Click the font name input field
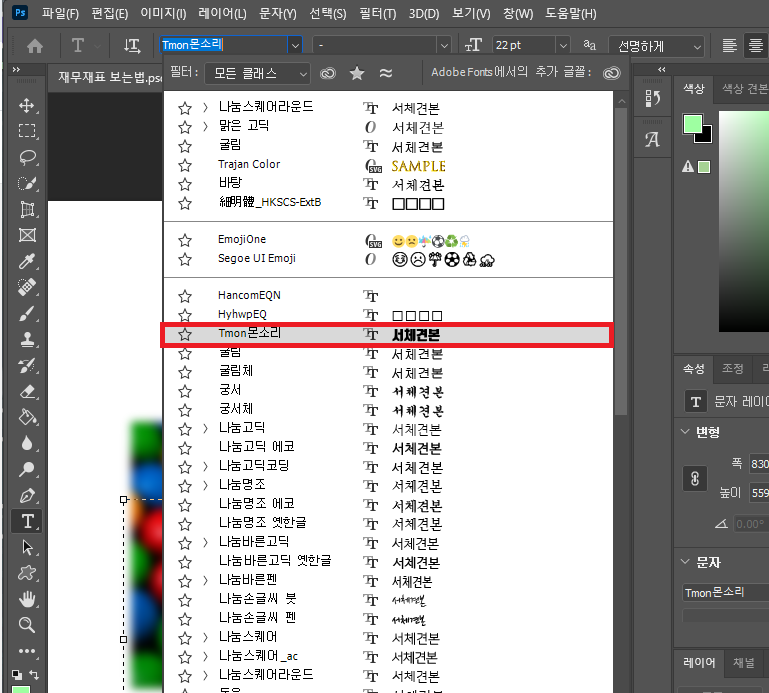Viewport: 769px width, 693px height. point(224,45)
